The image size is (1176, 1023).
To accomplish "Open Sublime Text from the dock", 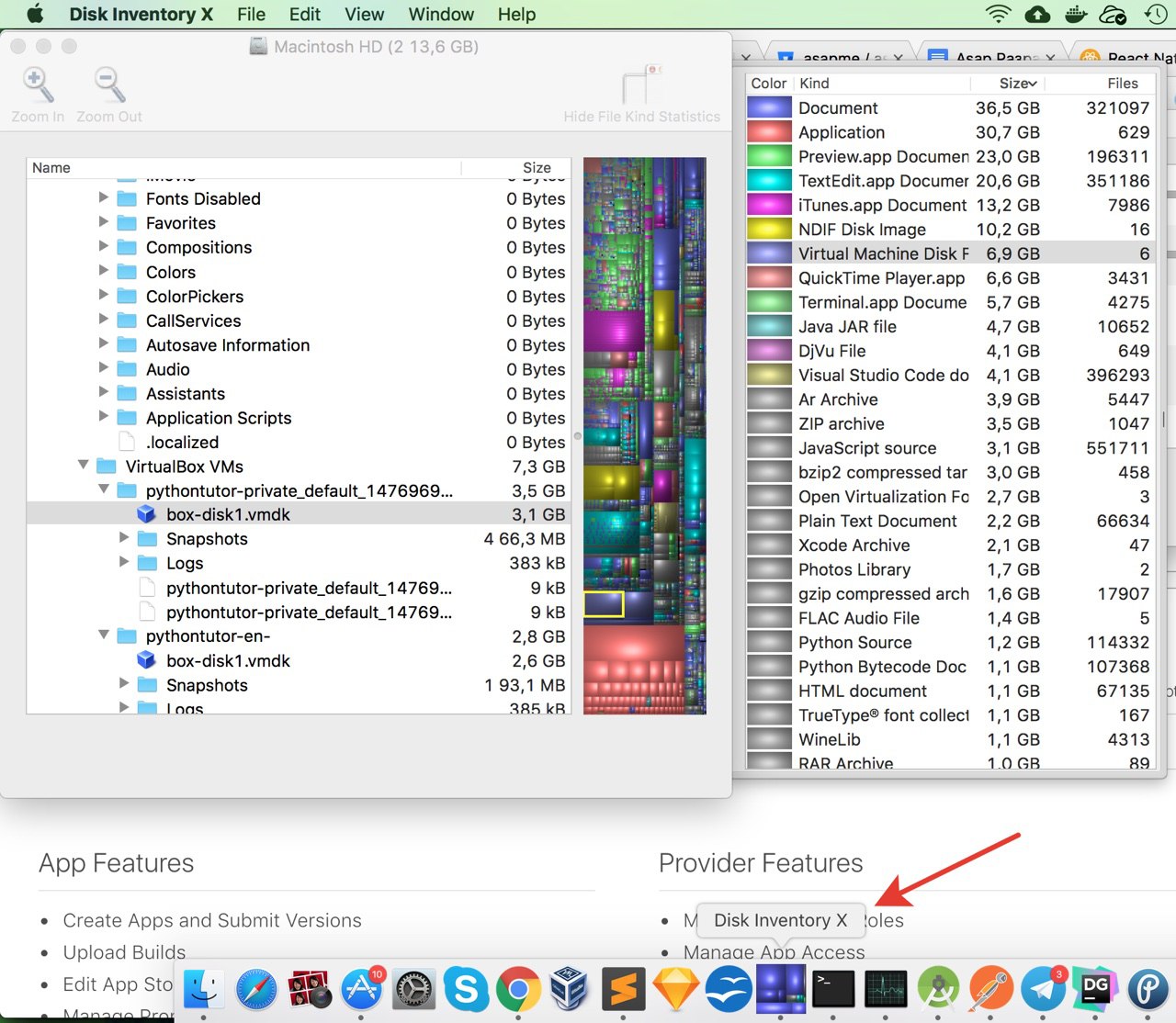I will (623, 989).
